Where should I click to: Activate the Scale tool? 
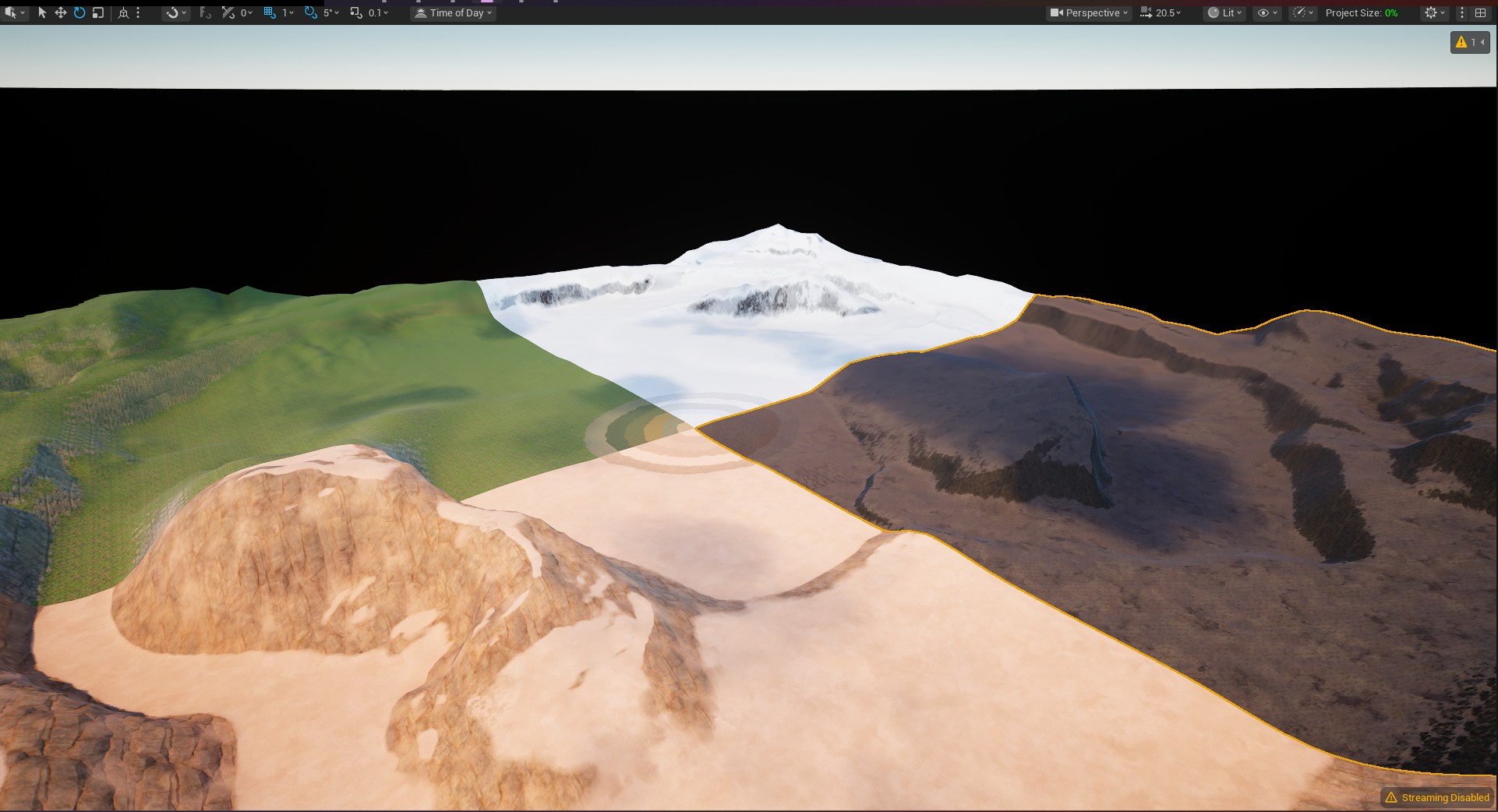98,12
